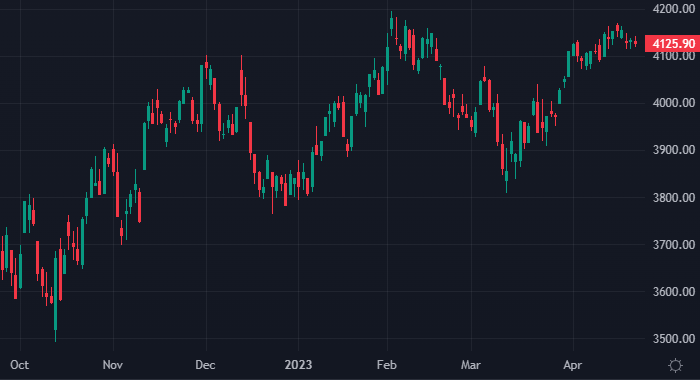Image resolution: width=700 pixels, height=380 pixels.
Task: Select the 3600.00 price axis label
Action: [673, 292]
